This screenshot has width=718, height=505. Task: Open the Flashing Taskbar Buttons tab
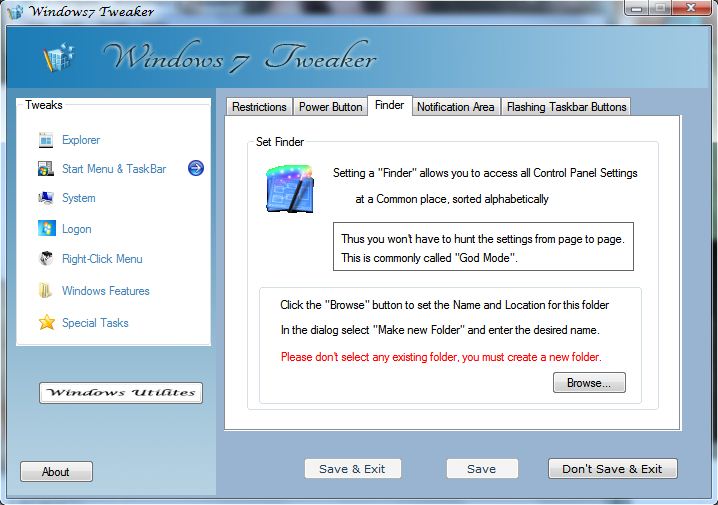(566, 107)
